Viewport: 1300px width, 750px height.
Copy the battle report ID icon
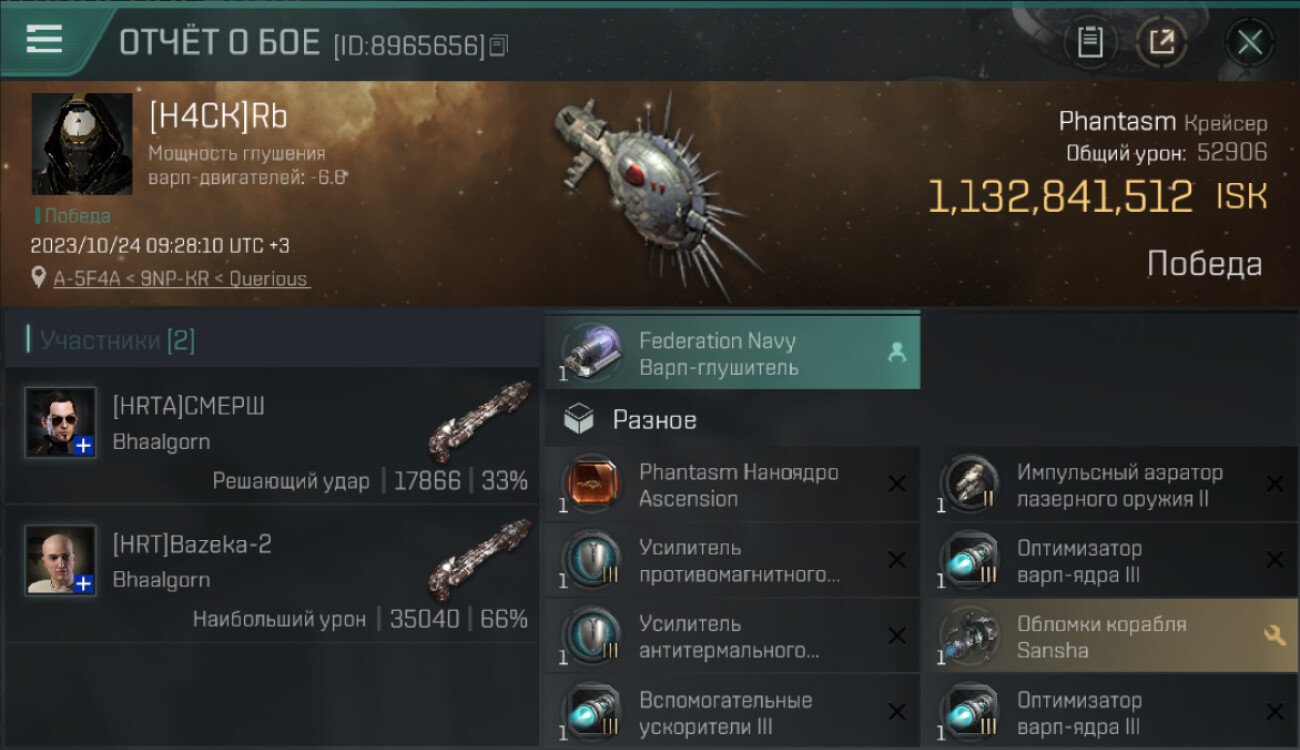499,44
